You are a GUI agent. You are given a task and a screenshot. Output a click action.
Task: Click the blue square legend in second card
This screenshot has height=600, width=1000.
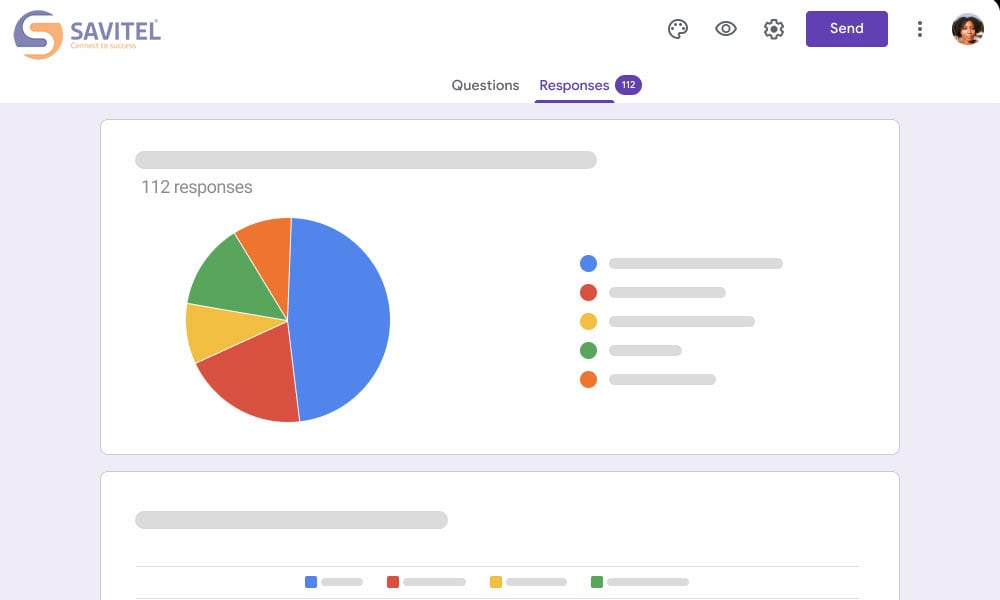click(x=311, y=581)
